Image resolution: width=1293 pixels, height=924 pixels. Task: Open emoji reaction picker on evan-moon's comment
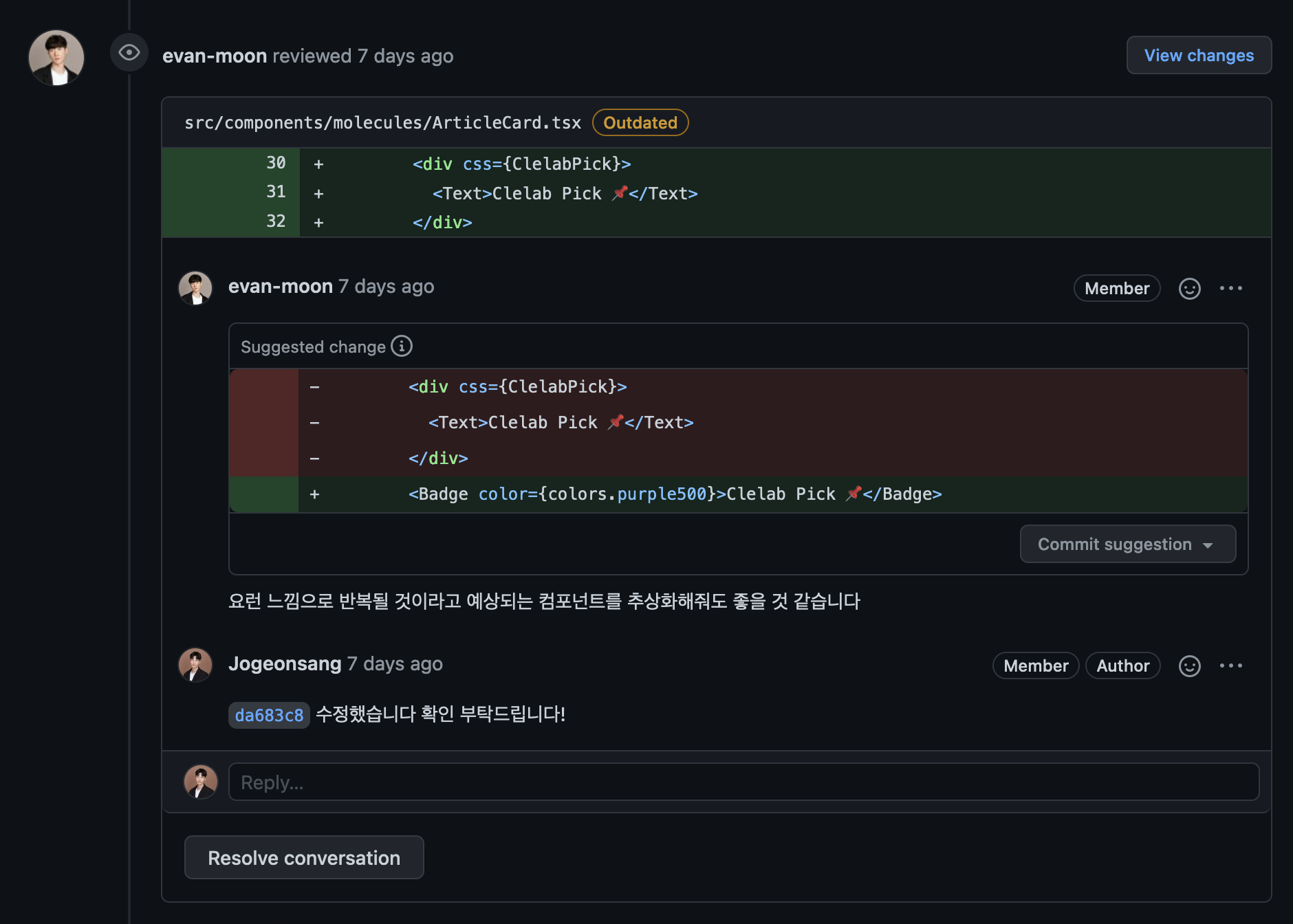tap(1189, 289)
